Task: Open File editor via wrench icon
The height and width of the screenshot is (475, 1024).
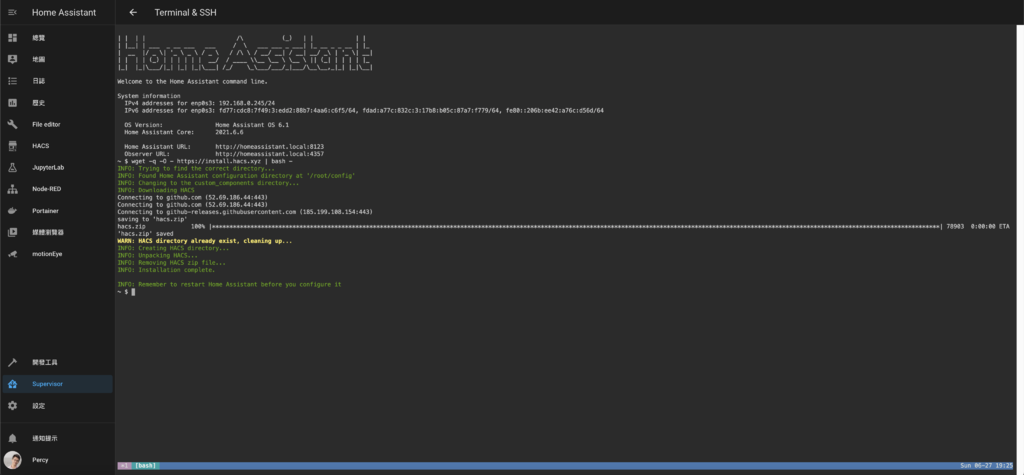Action: (12, 124)
